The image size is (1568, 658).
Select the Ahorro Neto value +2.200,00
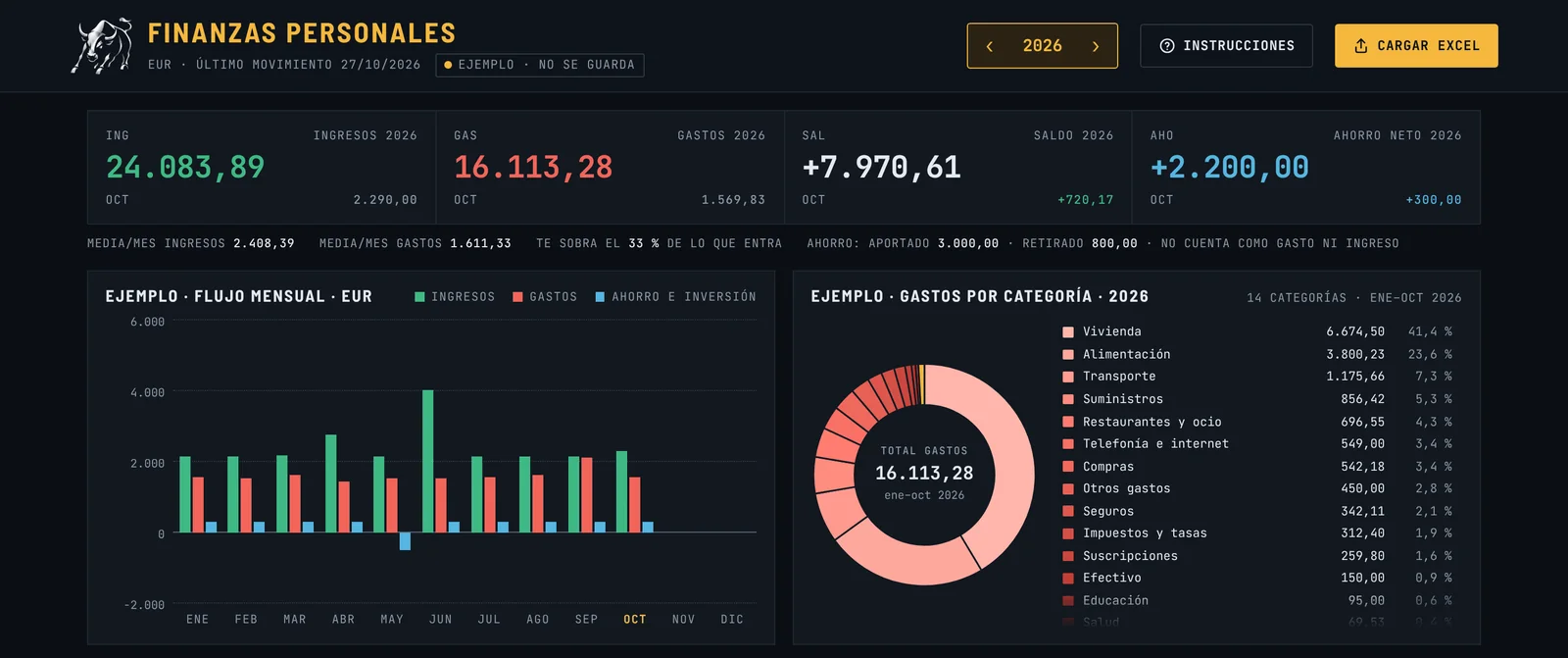[x=1230, y=168]
